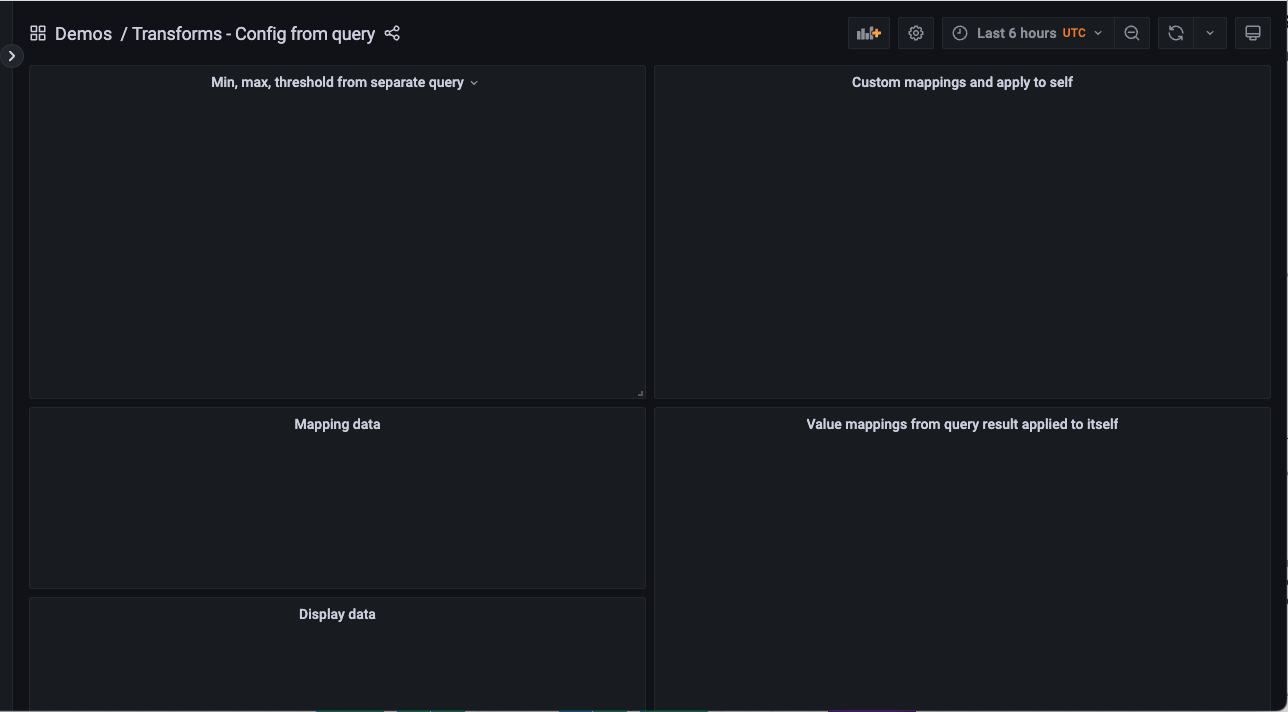Select the Value mappings from query result panel

coord(962,424)
